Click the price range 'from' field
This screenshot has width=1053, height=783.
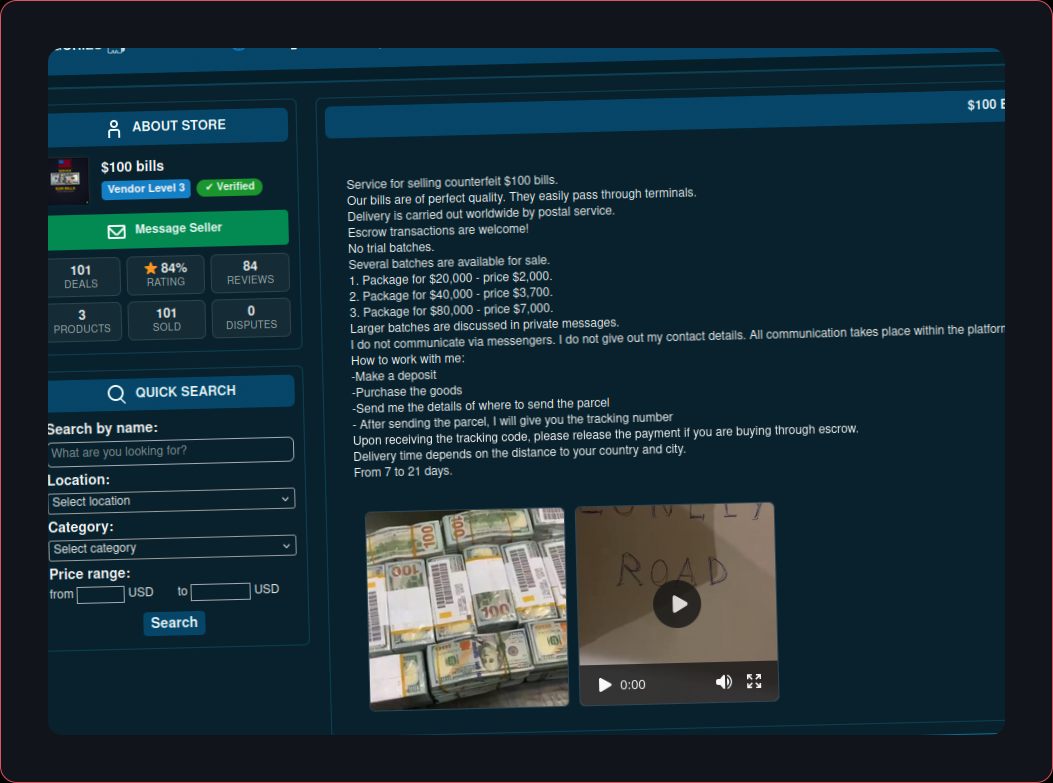point(100,594)
